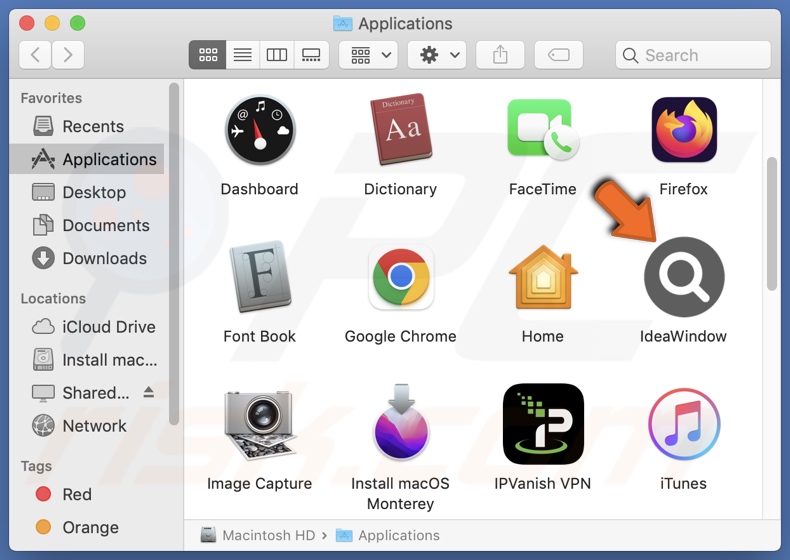Open the Dashboard app icon
Image resolution: width=790 pixels, height=560 pixels.
coord(260,130)
